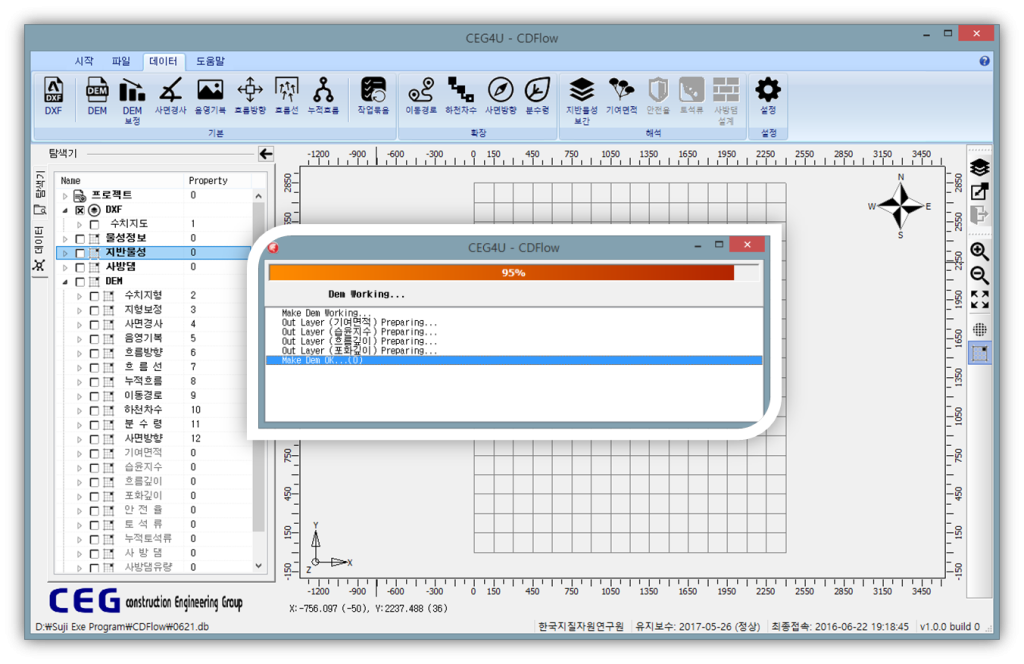Image resolution: width=1024 pixels, height=664 pixels.
Task: Click the layers icon in right toolbar
Action: click(x=979, y=168)
